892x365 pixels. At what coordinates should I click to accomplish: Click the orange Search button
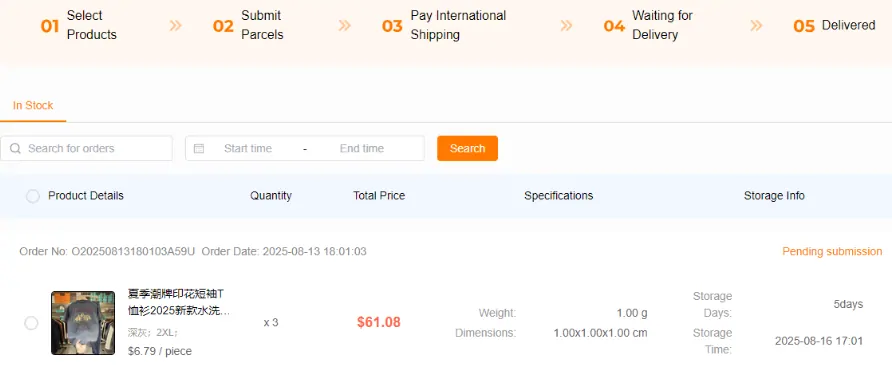[467, 148]
